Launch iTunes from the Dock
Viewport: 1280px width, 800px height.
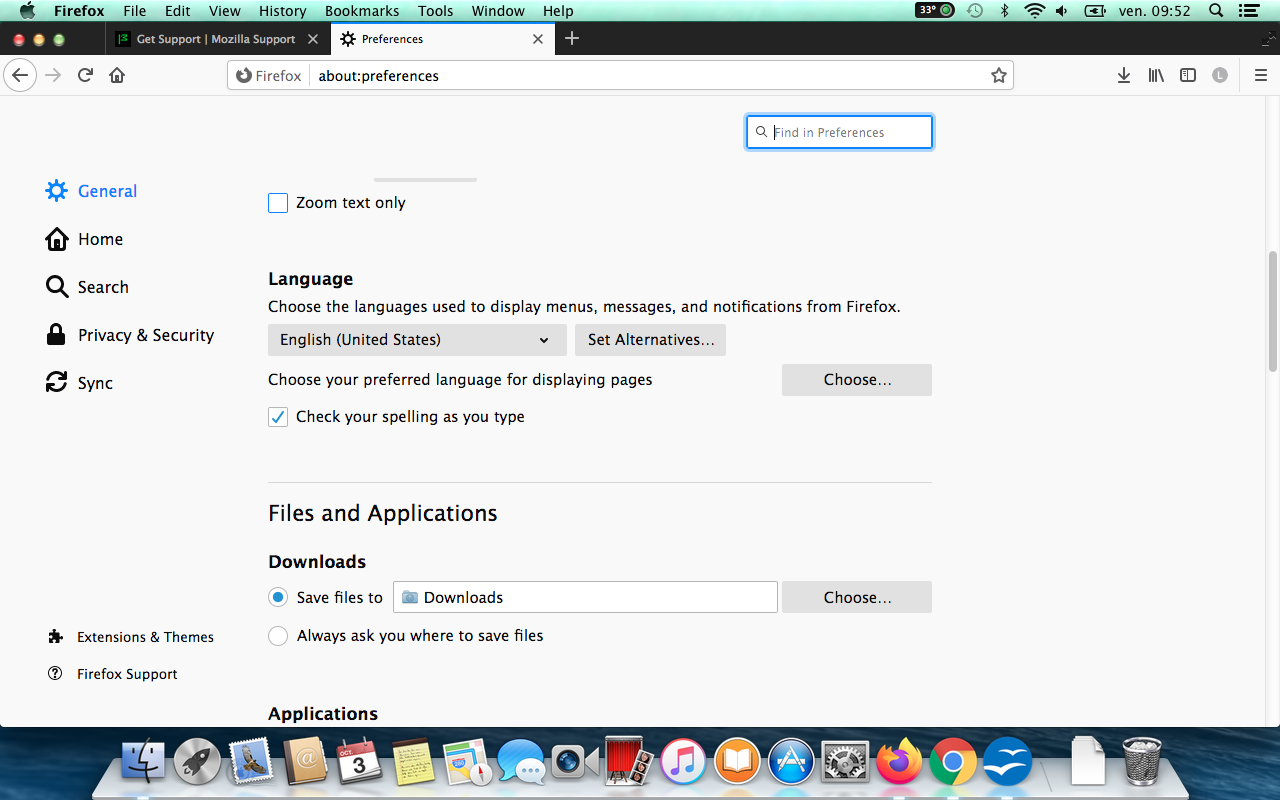tap(683, 763)
